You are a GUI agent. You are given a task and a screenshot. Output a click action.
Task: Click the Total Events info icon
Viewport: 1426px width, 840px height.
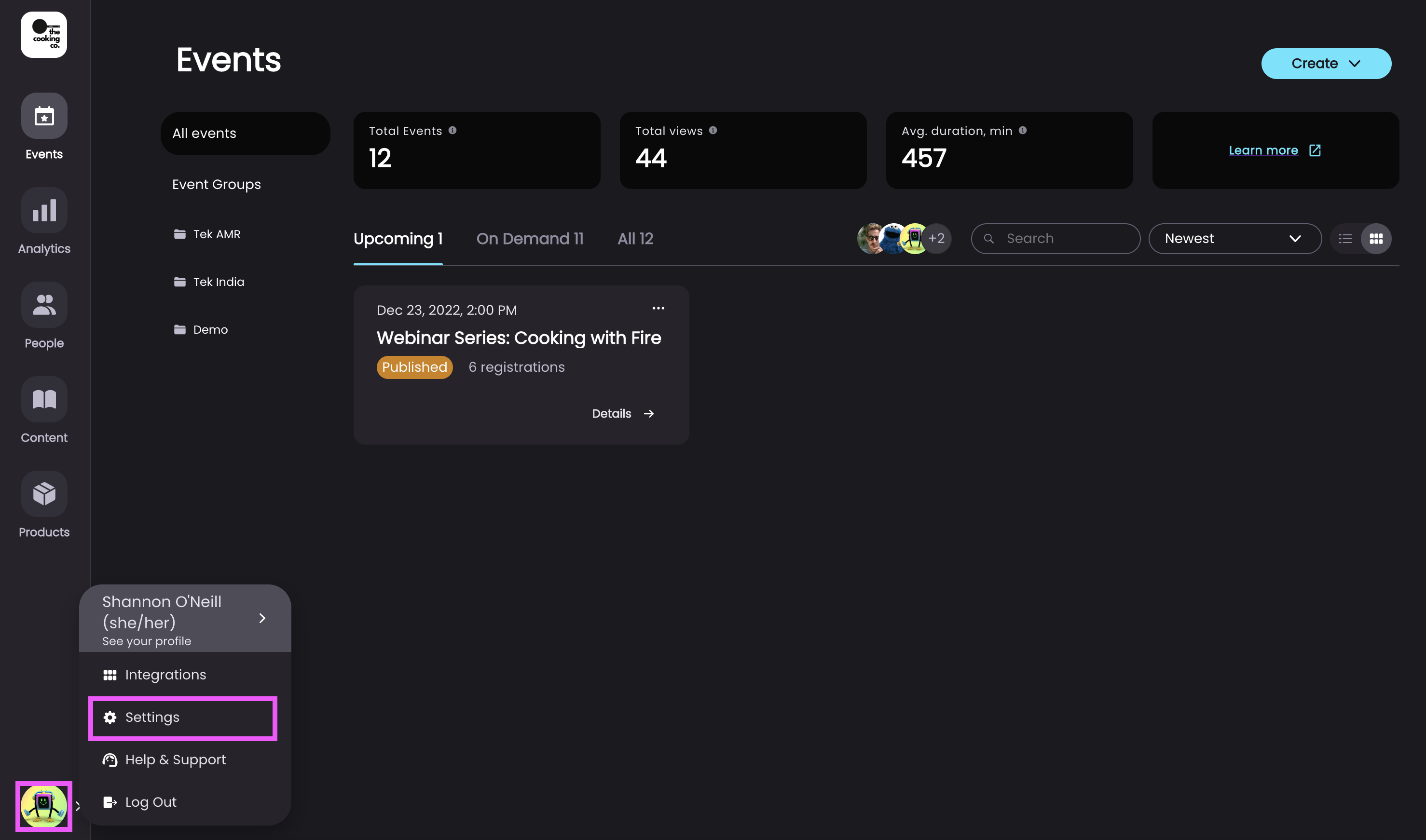[452, 131]
